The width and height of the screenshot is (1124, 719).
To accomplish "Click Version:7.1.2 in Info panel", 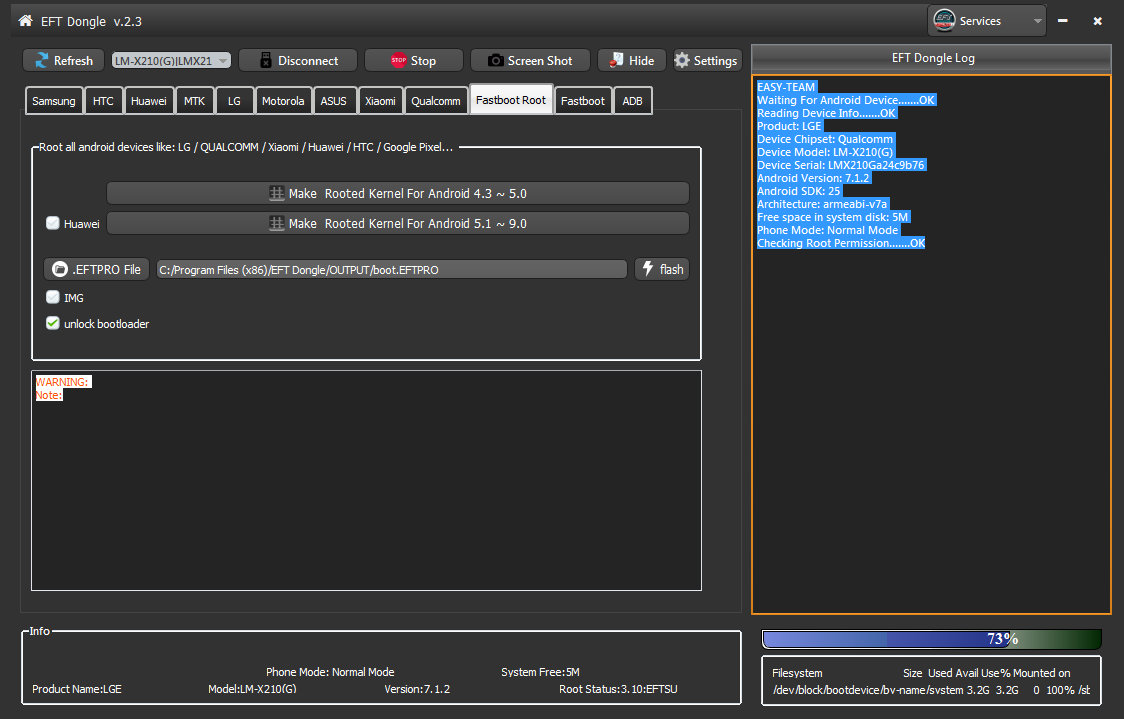I will pyautogui.click(x=417, y=689).
